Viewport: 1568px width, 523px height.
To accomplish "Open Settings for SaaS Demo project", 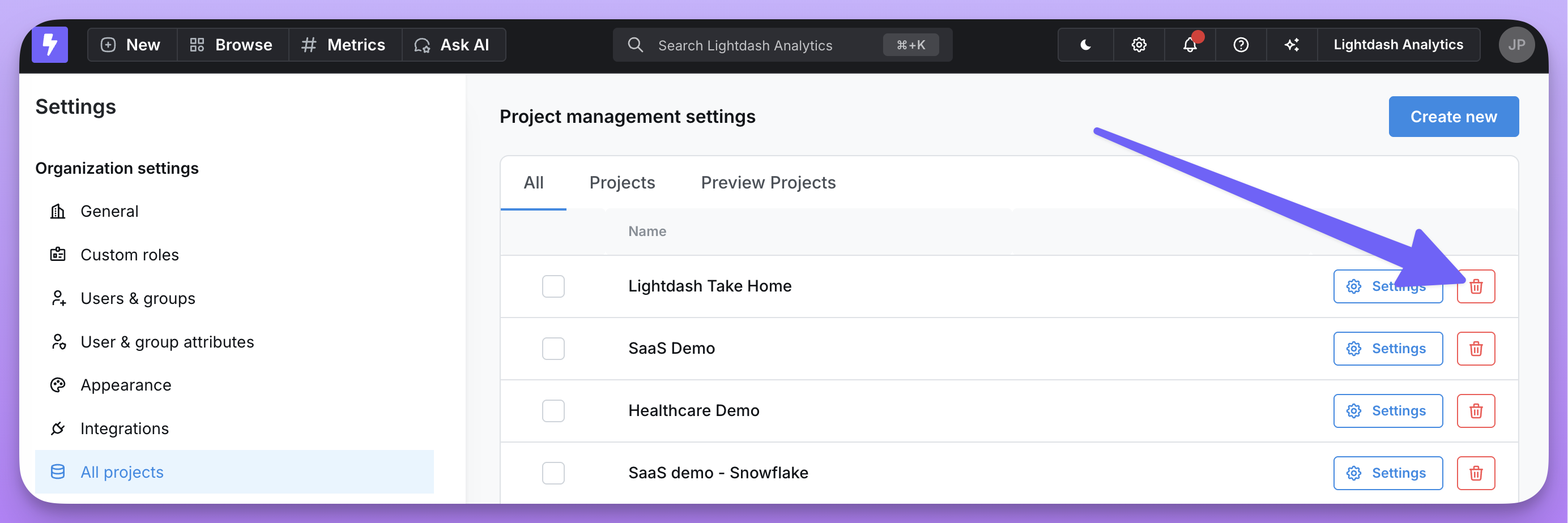I will pyautogui.click(x=1387, y=349).
